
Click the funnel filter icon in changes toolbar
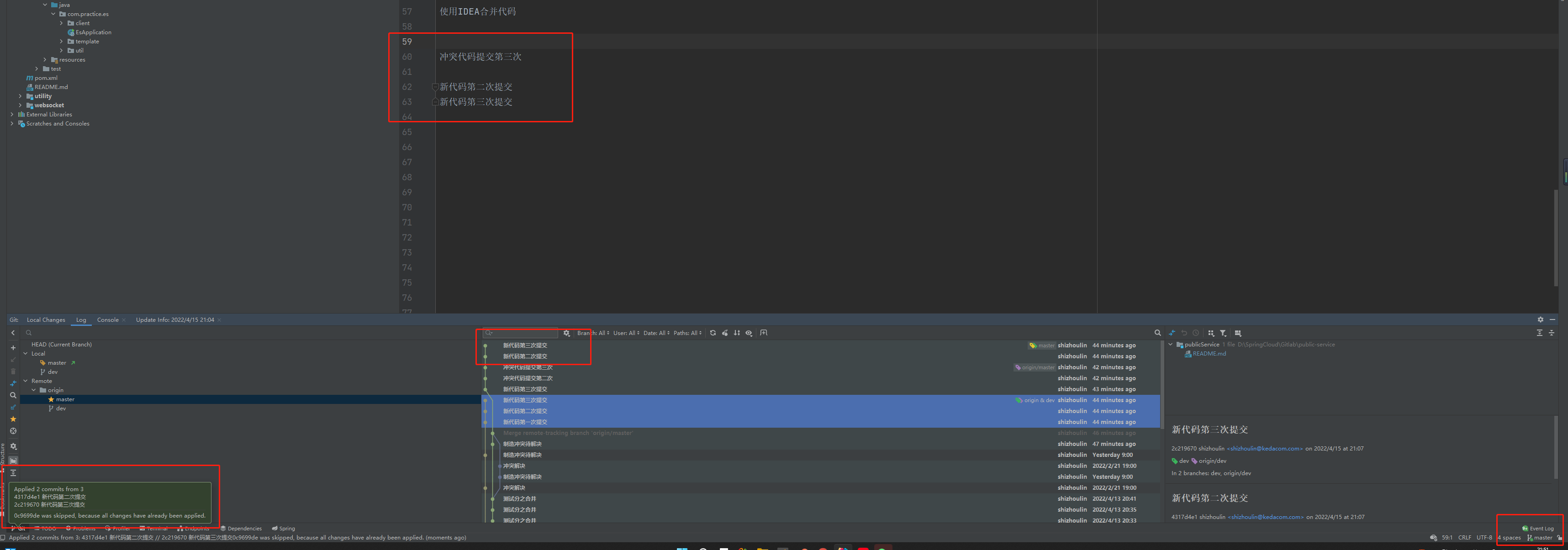click(x=1223, y=333)
